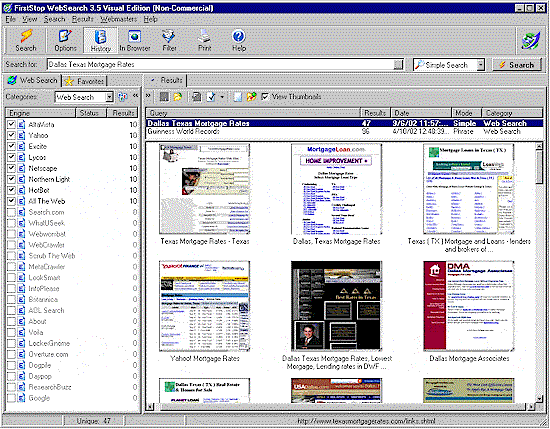Open the dropdown arrow beside the checkmark icon

click(222, 97)
